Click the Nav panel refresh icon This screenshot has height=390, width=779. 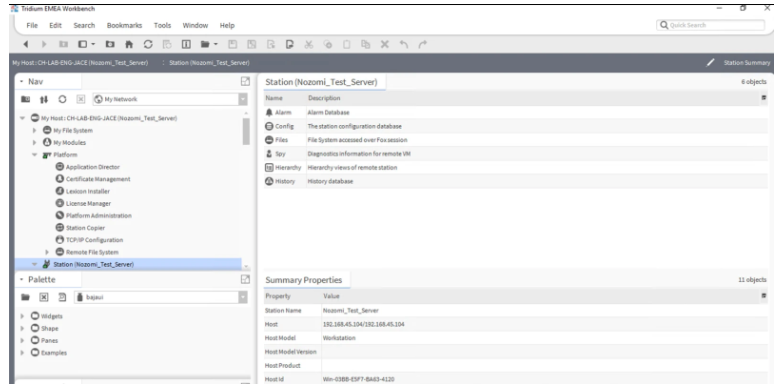(x=62, y=99)
